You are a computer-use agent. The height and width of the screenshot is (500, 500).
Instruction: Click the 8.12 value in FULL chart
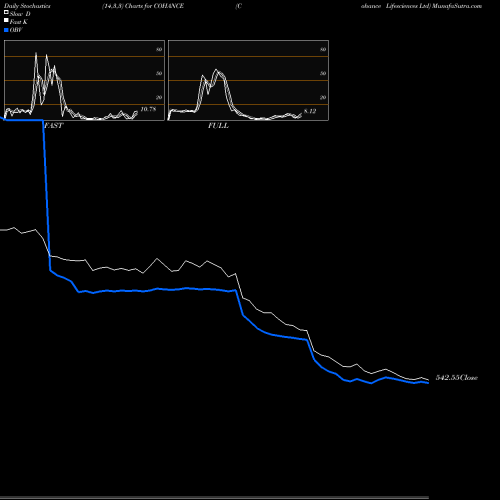pyautogui.click(x=310, y=111)
